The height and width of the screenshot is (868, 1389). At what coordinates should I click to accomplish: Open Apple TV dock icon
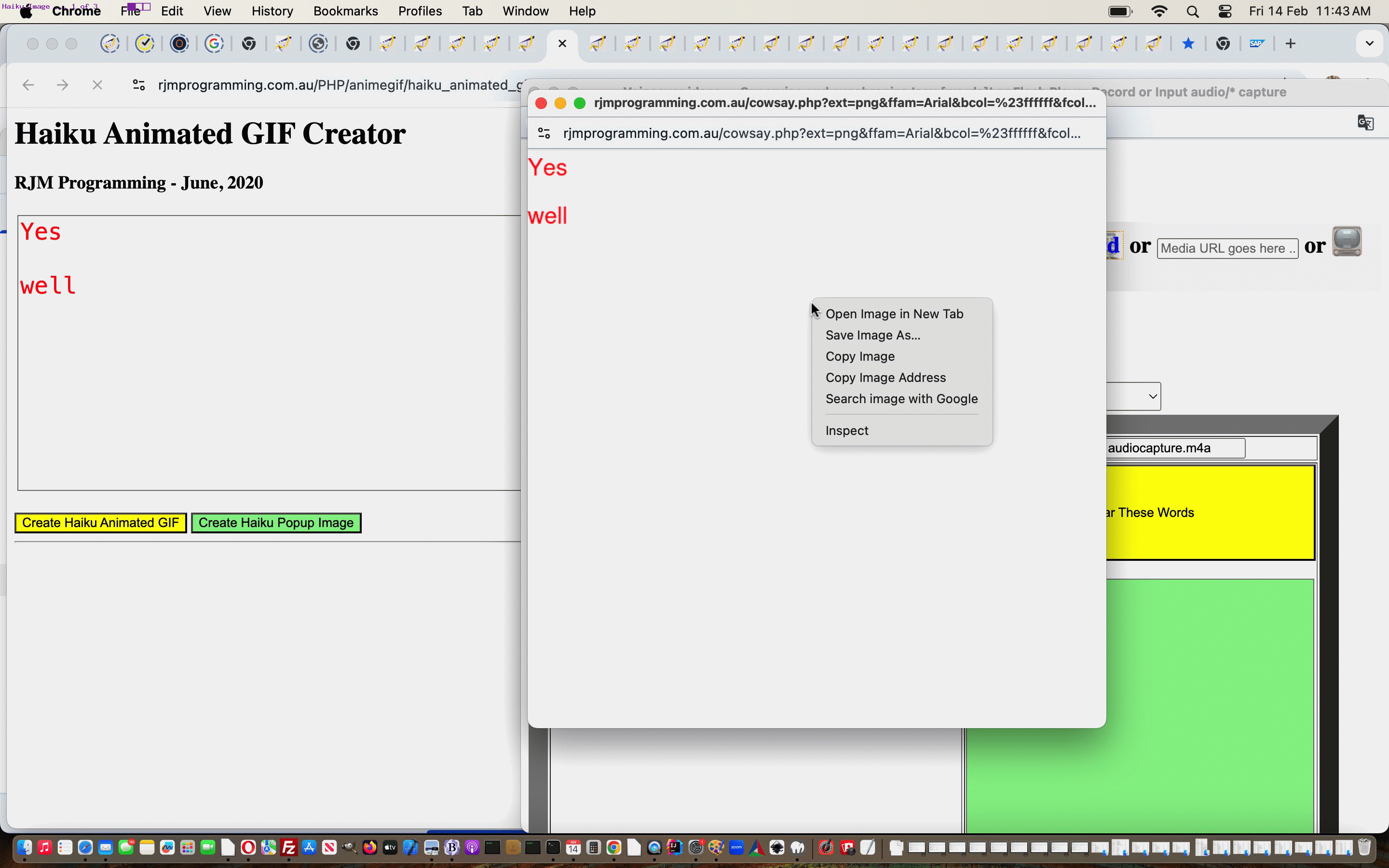click(390, 847)
